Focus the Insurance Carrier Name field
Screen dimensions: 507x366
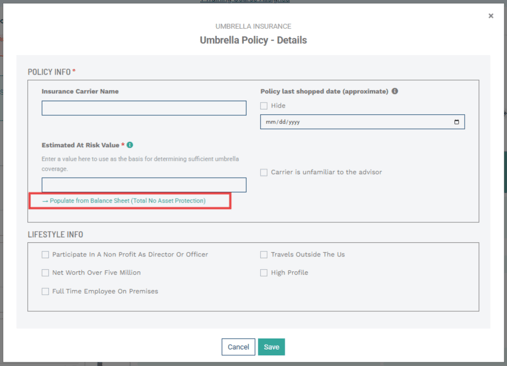click(144, 108)
